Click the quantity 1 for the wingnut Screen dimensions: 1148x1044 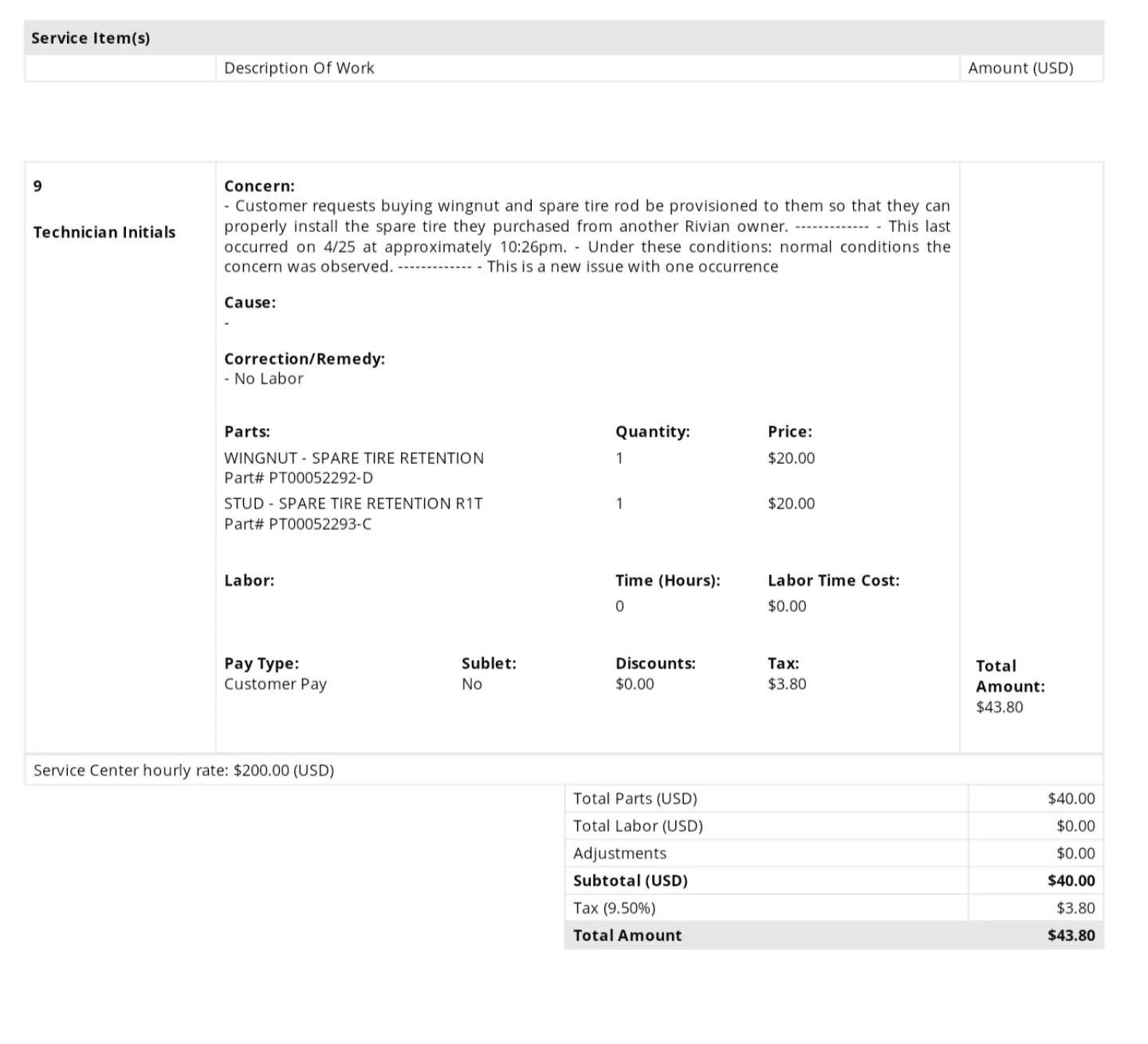point(619,458)
